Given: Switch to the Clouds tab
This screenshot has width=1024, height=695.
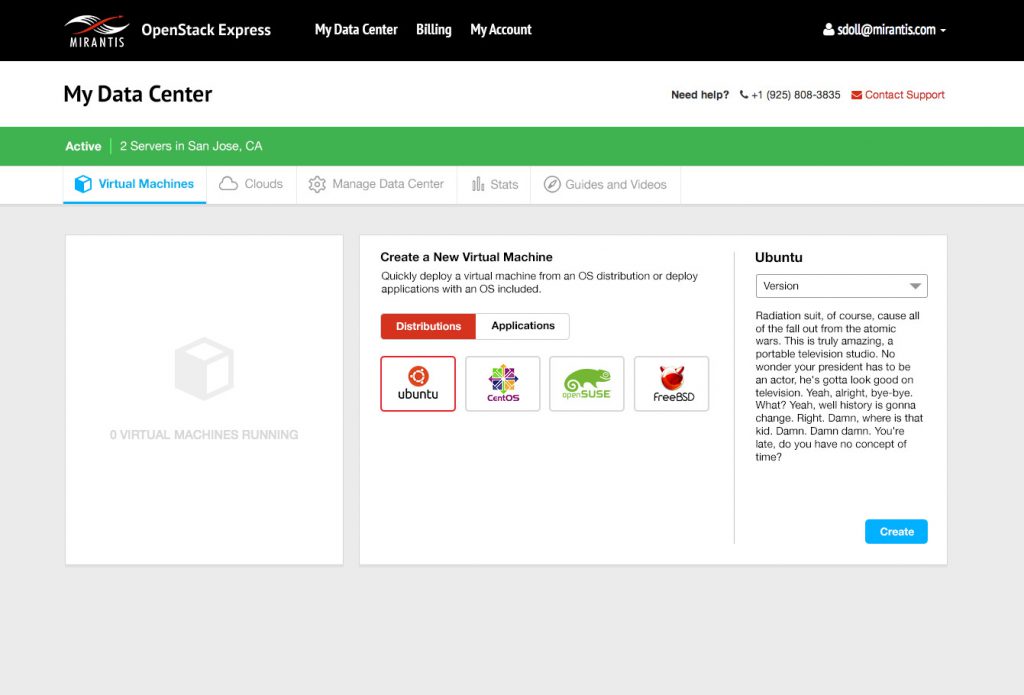Looking at the screenshot, I should [251, 184].
